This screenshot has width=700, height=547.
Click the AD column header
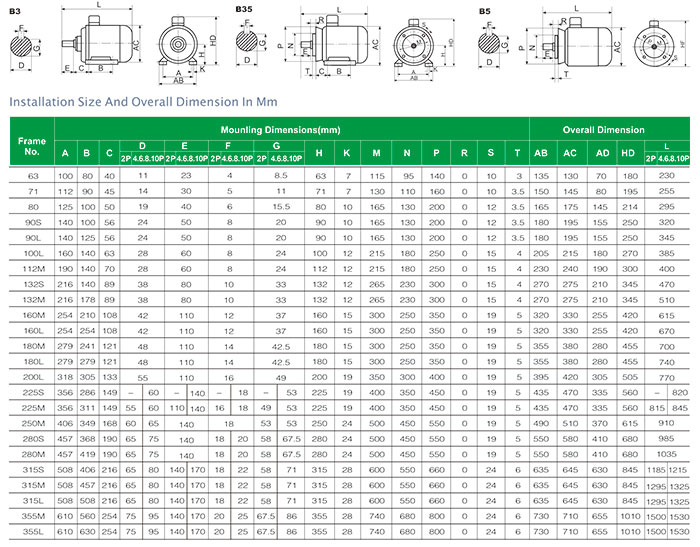602,153
